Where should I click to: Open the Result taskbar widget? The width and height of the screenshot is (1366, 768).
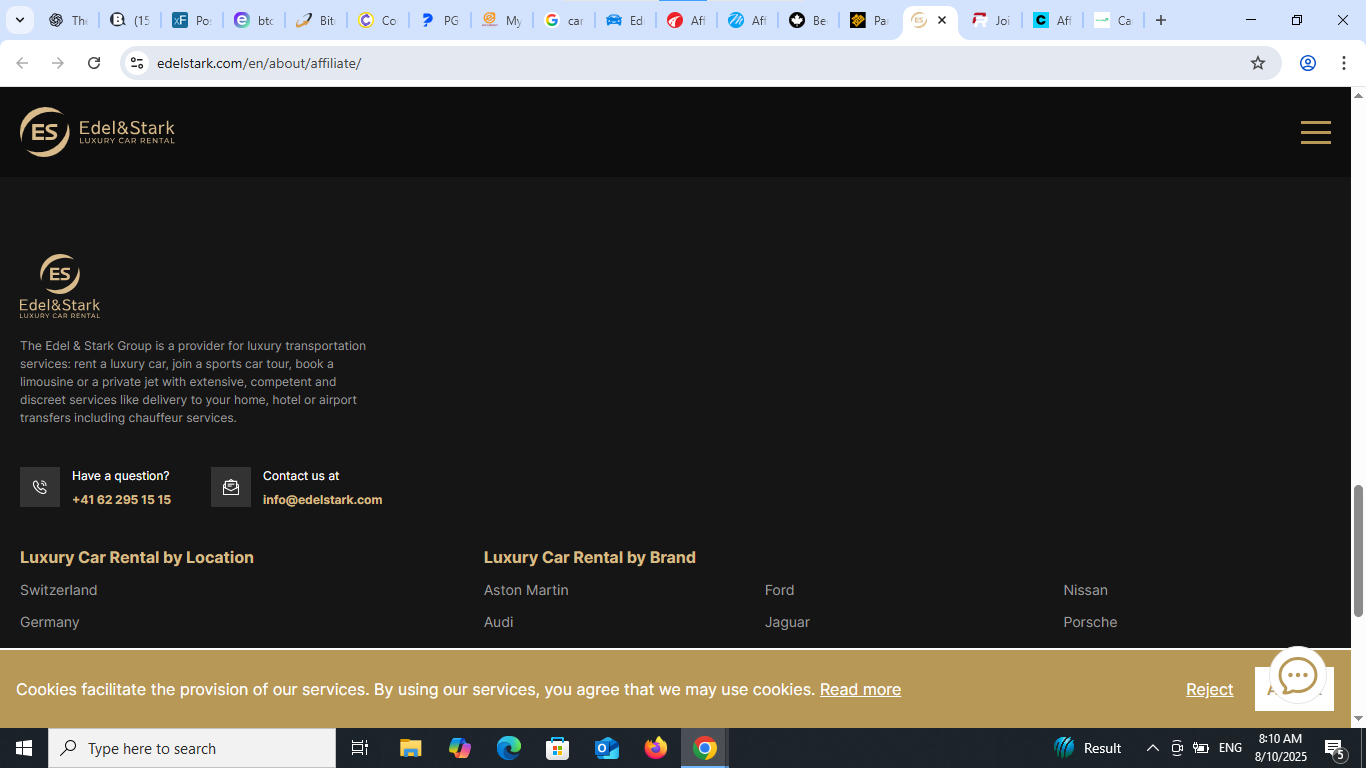1088,748
